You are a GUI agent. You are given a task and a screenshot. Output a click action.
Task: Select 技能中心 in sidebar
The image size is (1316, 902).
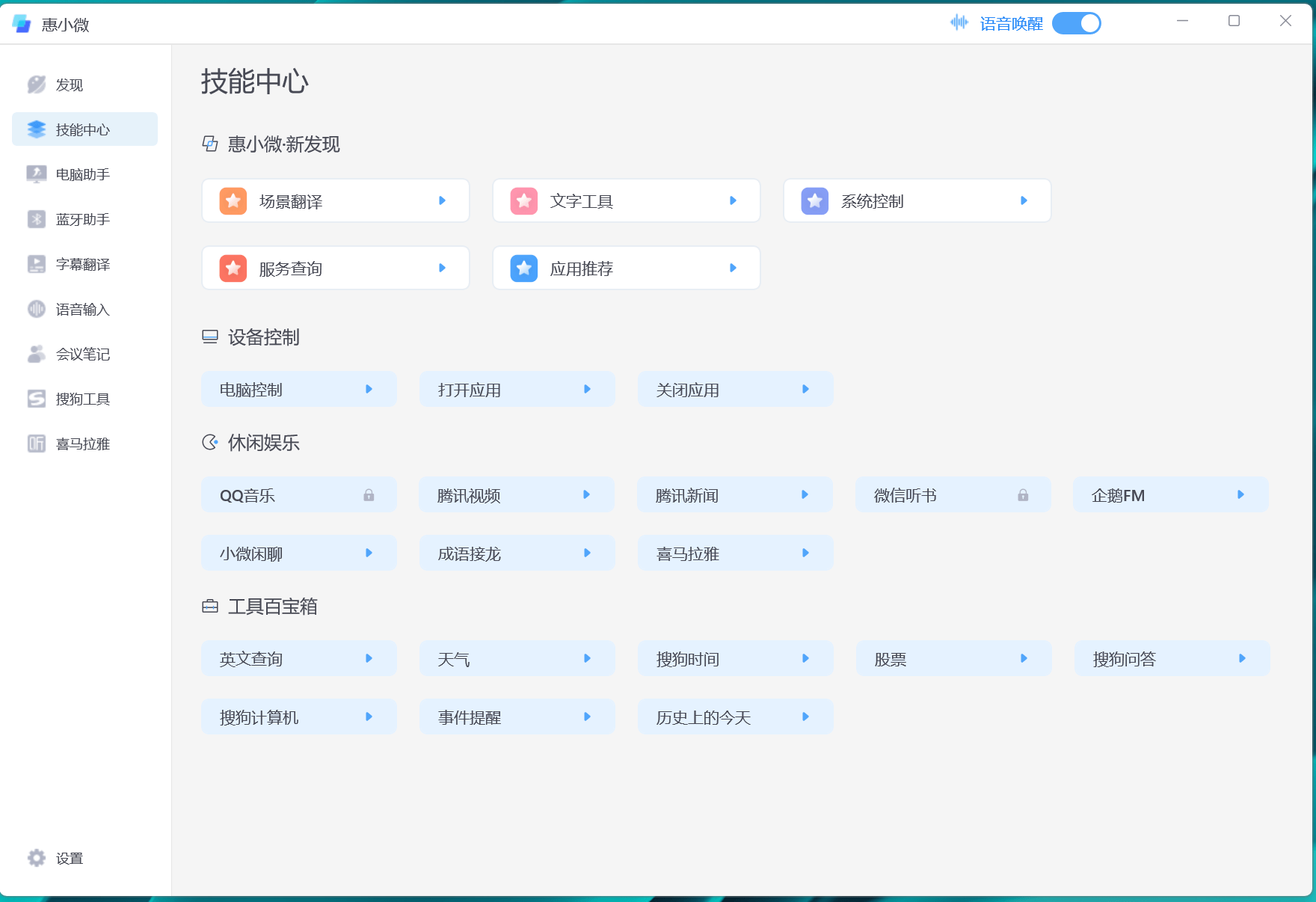coord(84,129)
